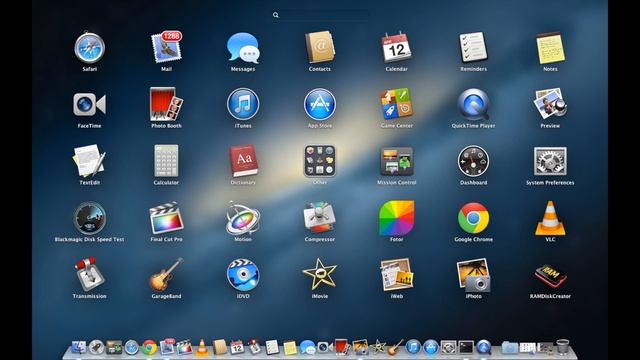Open Mail with the 1288 badge in Launchpad
Image resolution: width=640 pixels, height=360 pixels.
tap(166, 48)
